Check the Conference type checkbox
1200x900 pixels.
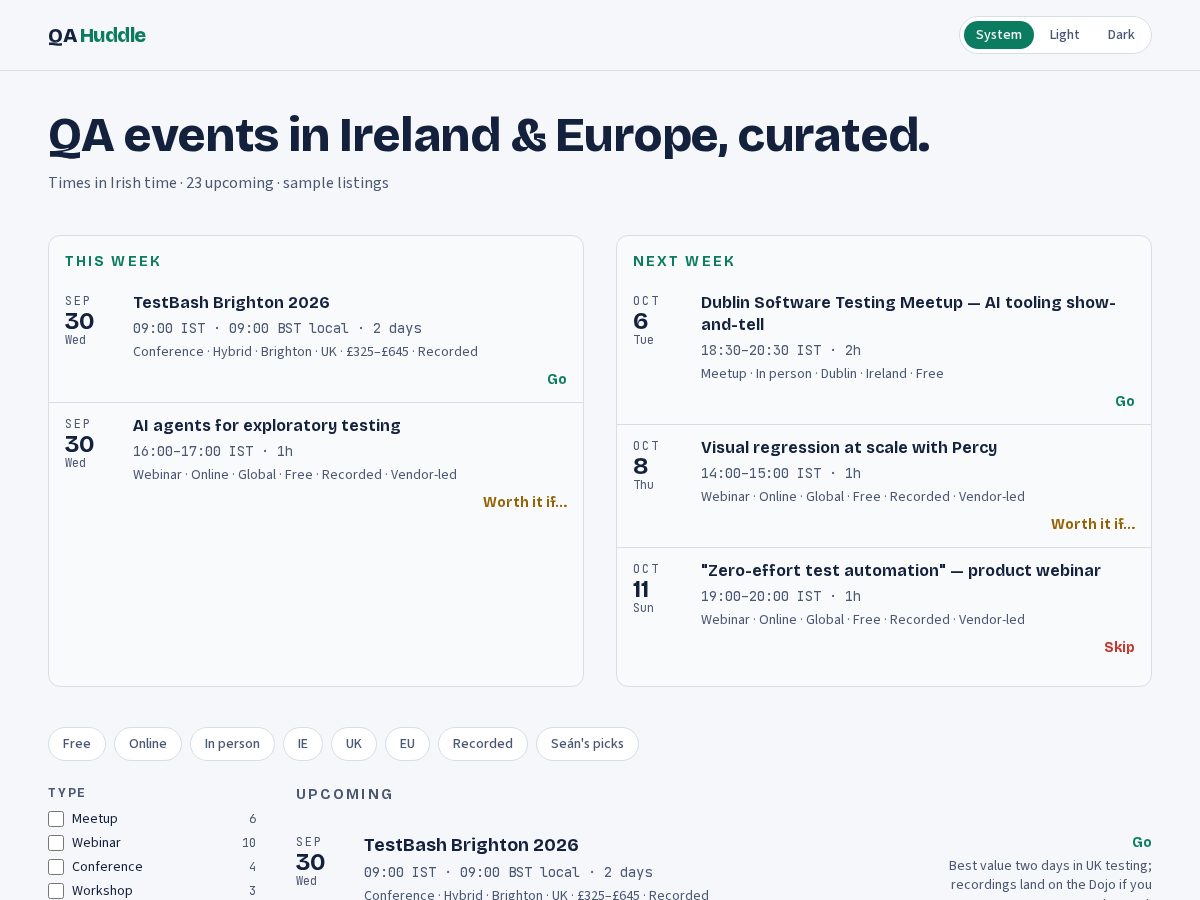(x=56, y=867)
